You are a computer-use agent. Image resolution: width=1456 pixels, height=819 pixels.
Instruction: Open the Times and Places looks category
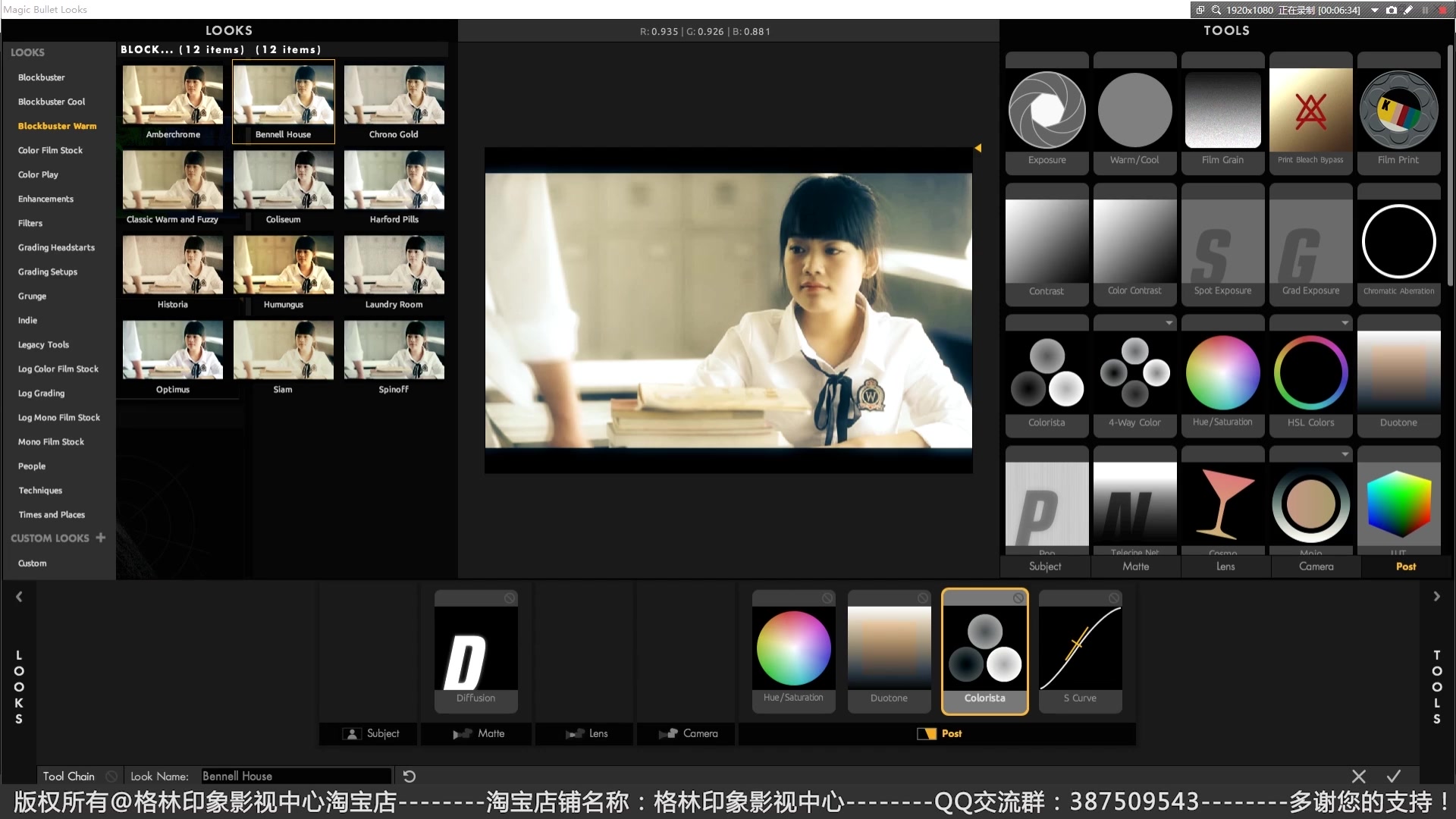pos(52,514)
